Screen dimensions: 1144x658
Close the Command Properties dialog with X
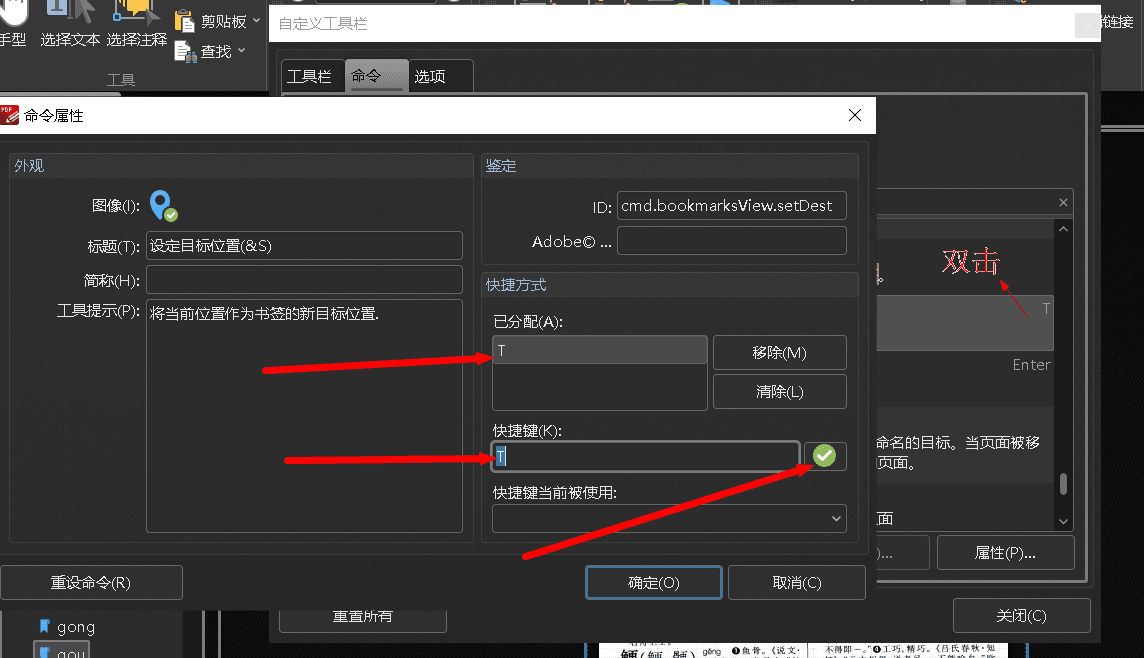[854, 115]
